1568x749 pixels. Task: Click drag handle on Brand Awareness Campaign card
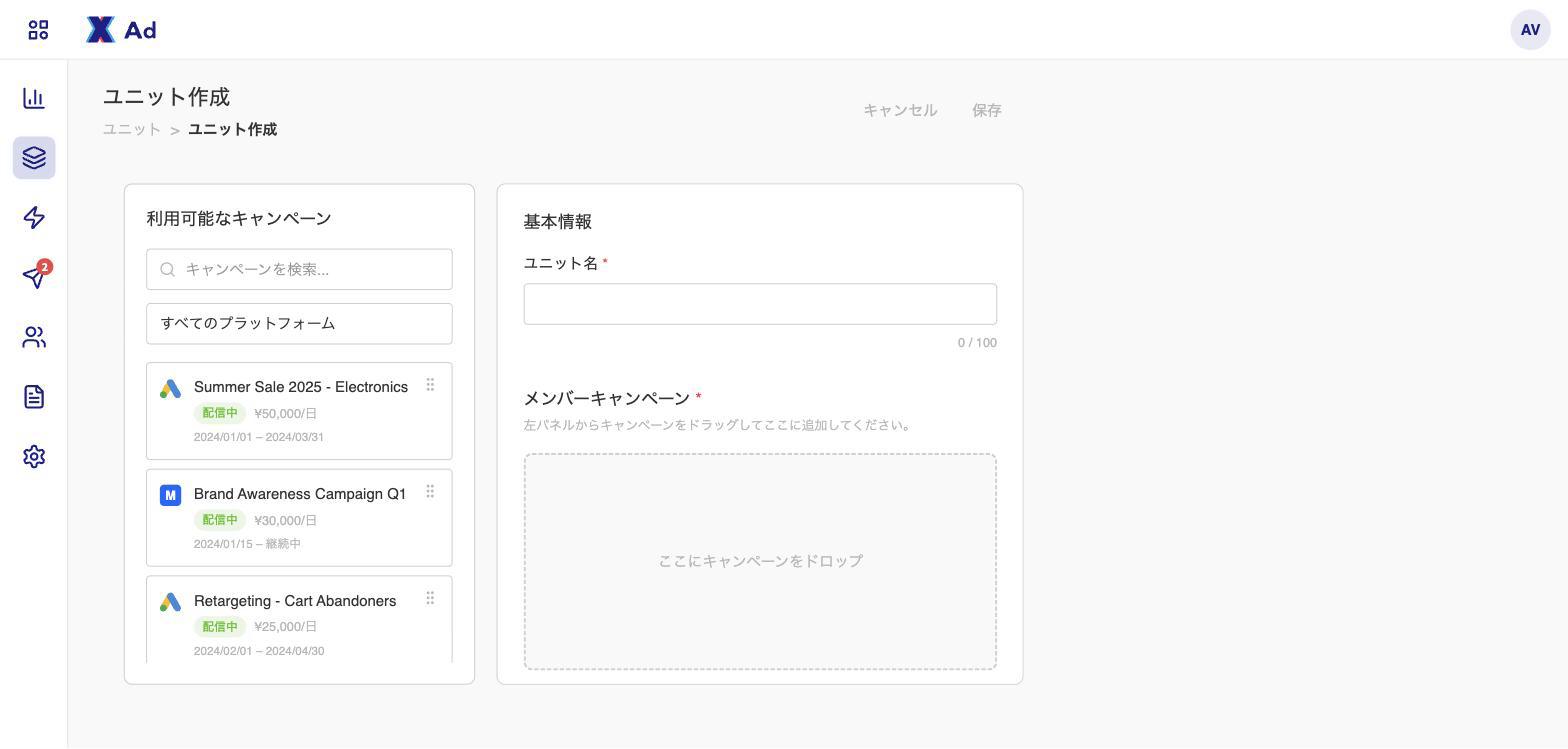point(430,492)
